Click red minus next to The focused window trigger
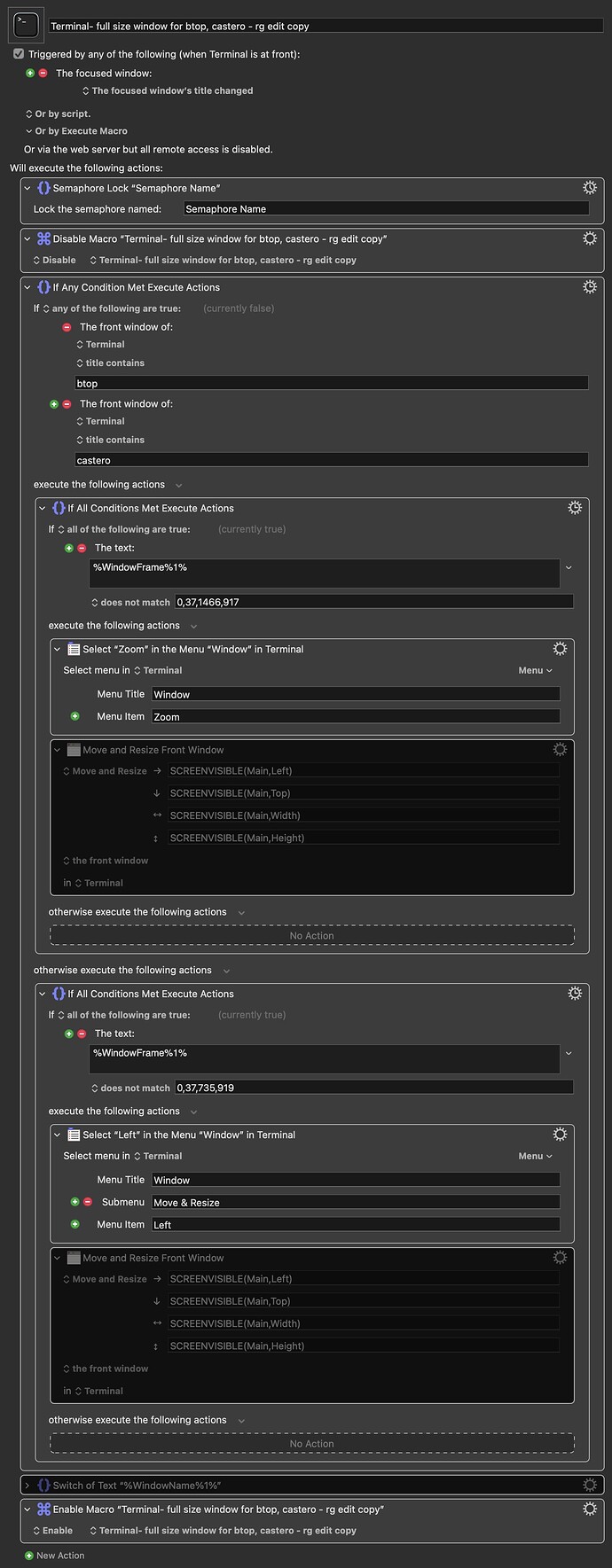The image size is (612, 1568). coord(43,74)
